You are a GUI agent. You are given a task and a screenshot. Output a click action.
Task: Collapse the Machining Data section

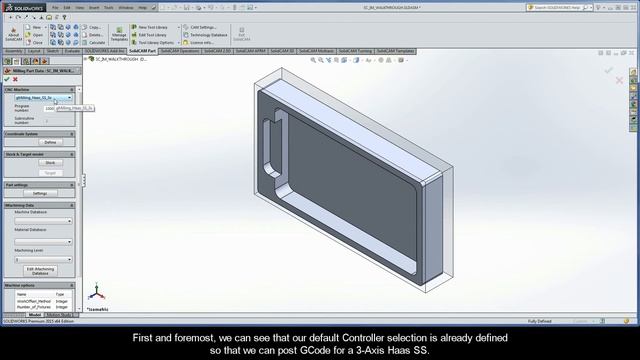point(72,205)
